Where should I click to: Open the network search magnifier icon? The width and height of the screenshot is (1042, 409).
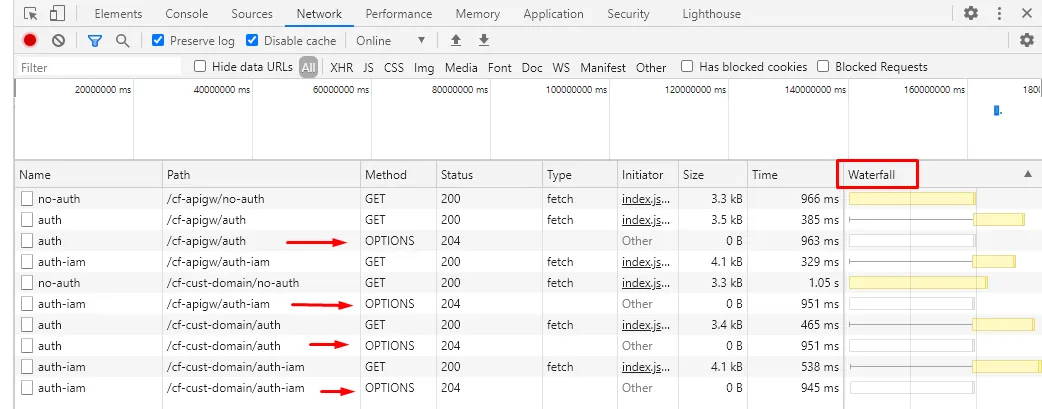tap(122, 41)
